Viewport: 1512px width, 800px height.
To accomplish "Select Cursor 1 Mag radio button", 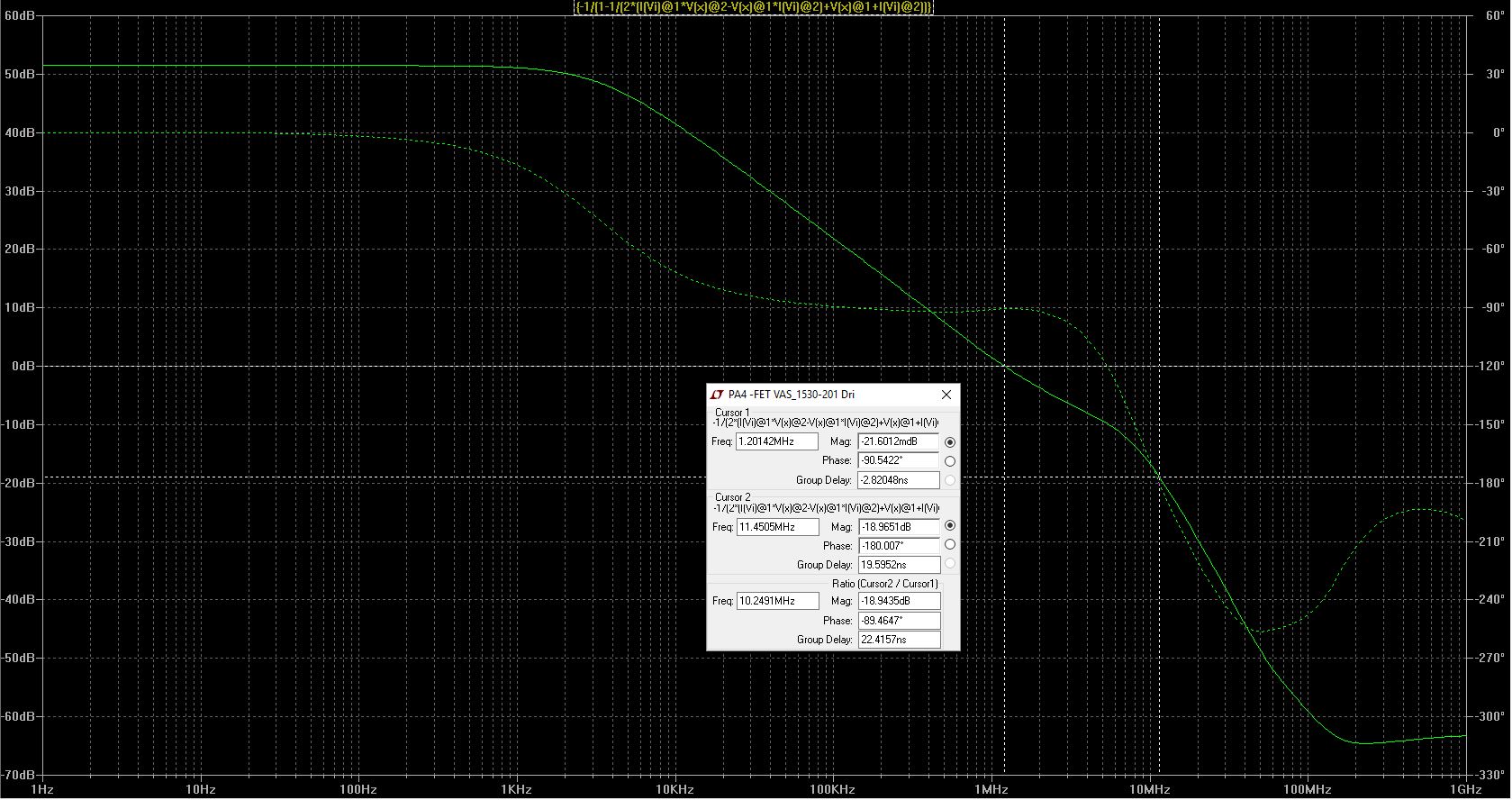I will [950, 442].
